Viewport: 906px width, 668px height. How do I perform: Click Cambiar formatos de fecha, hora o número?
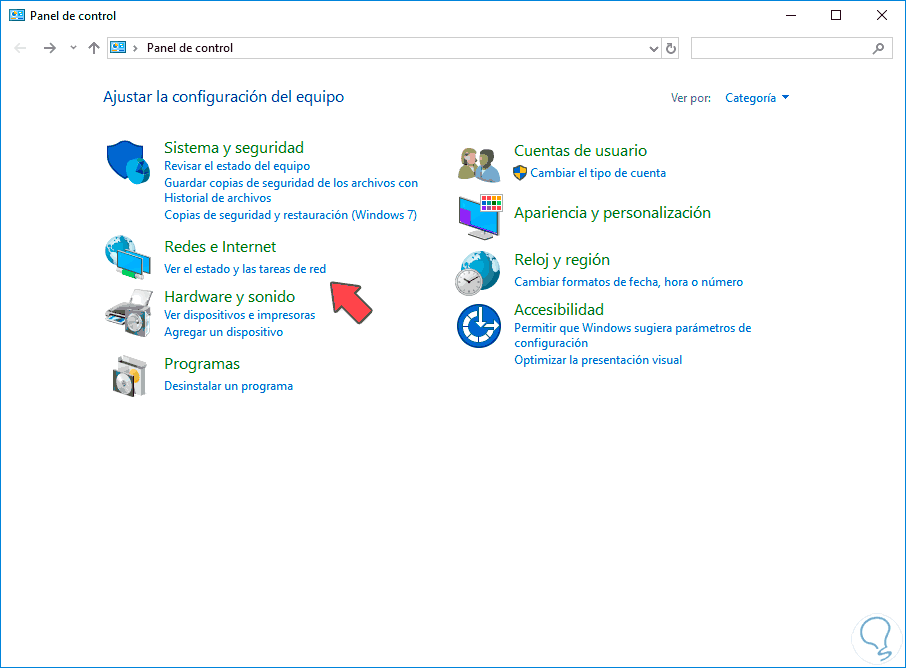pos(629,282)
